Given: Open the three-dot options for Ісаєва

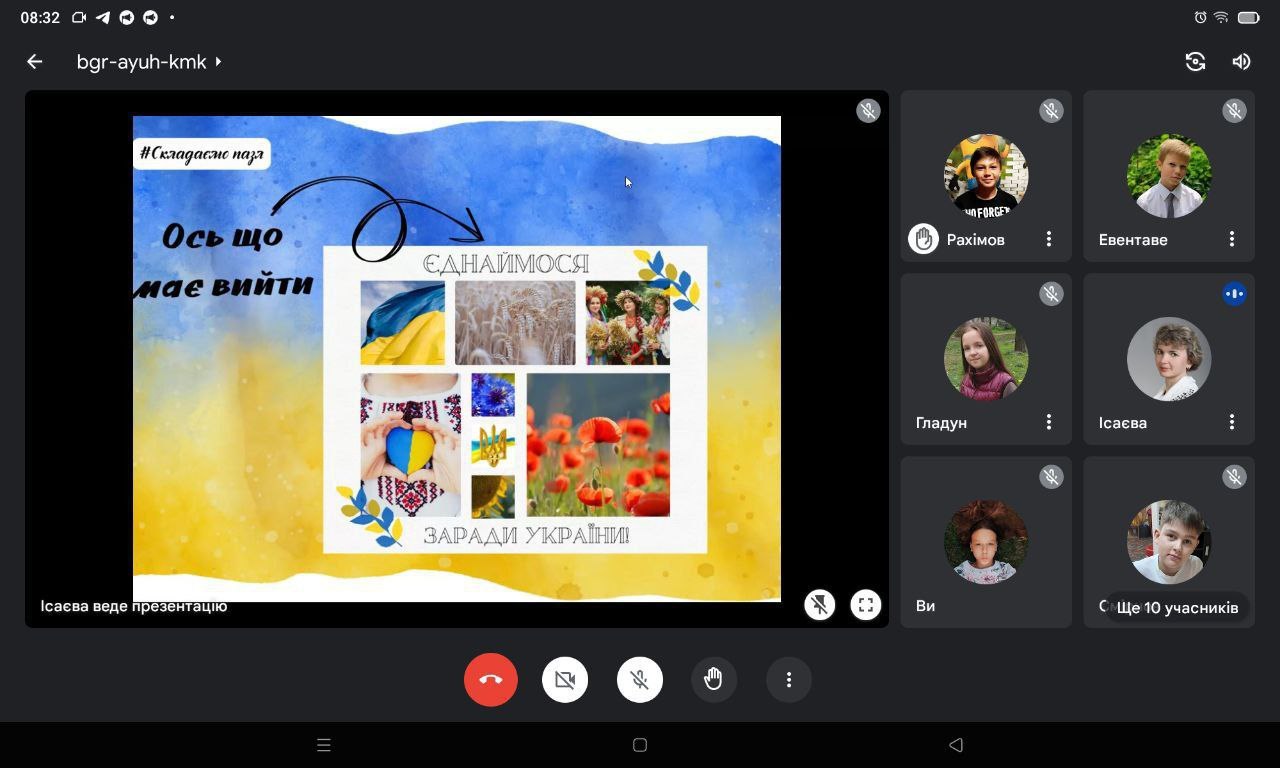Looking at the screenshot, I should (x=1231, y=422).
